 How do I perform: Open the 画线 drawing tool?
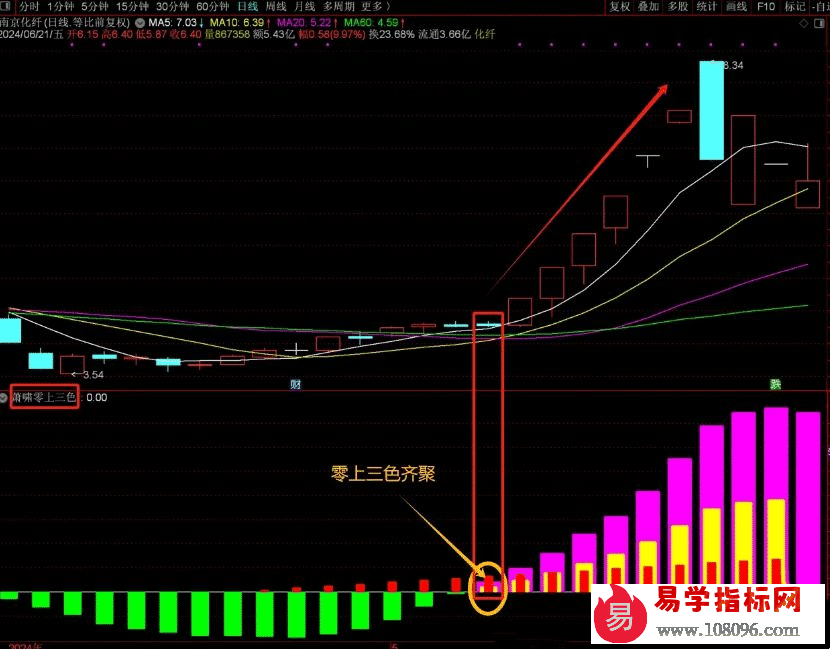(737, 6)
